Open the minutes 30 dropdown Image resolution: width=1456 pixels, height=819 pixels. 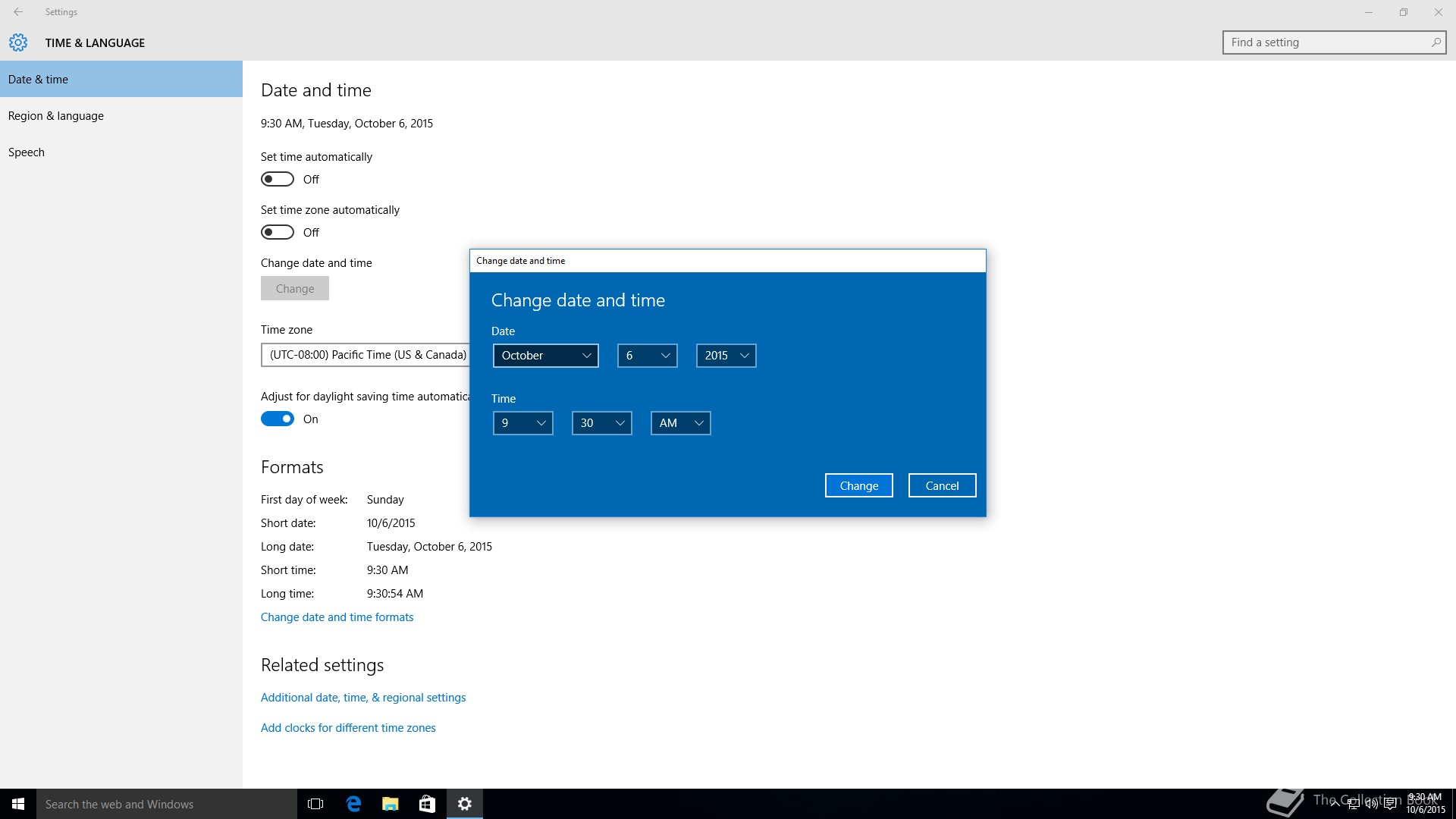pyautogui.click(x=601, y=423)
